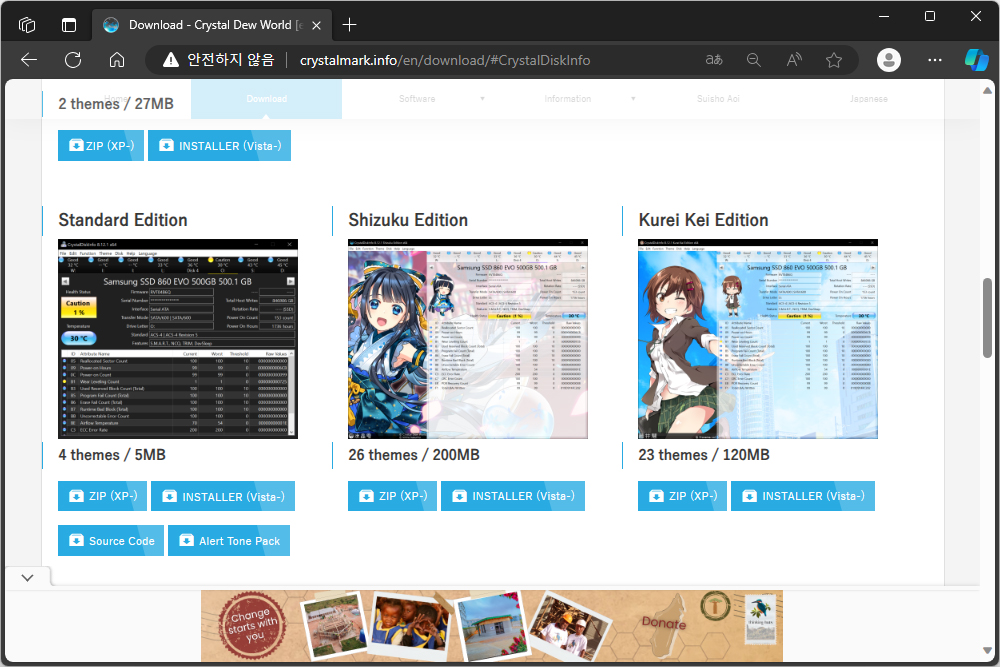The image size is (1000, 667).
Task: Start read aloud from the toolbar
Action: pyautogui.click(x=794, y=60)
